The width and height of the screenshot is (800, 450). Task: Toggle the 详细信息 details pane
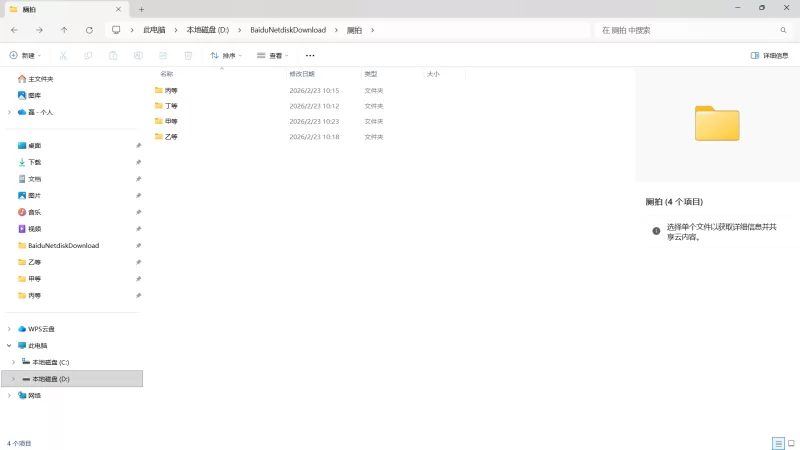(x=769, y=56)
